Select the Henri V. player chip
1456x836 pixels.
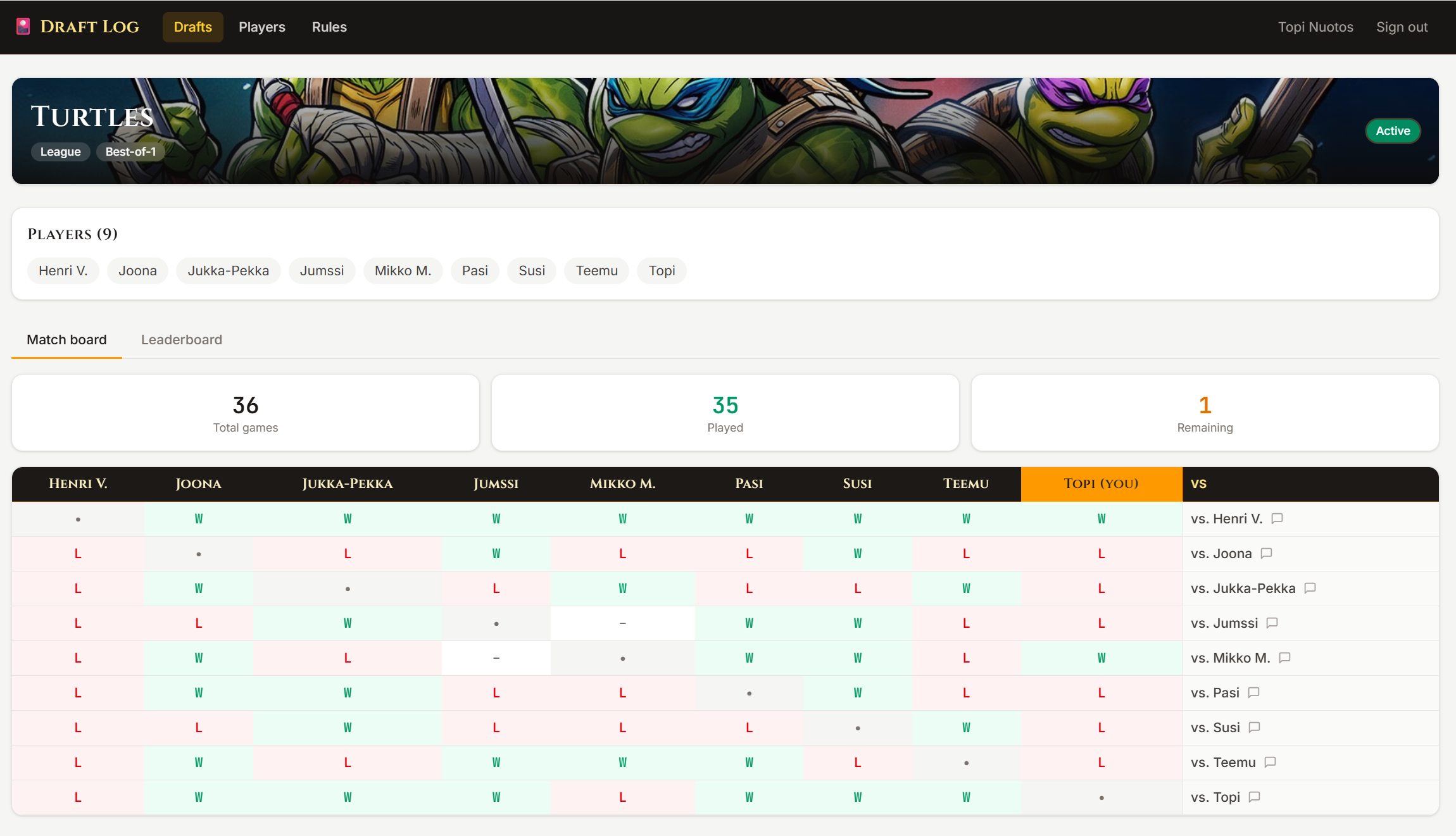click(63, 271)
